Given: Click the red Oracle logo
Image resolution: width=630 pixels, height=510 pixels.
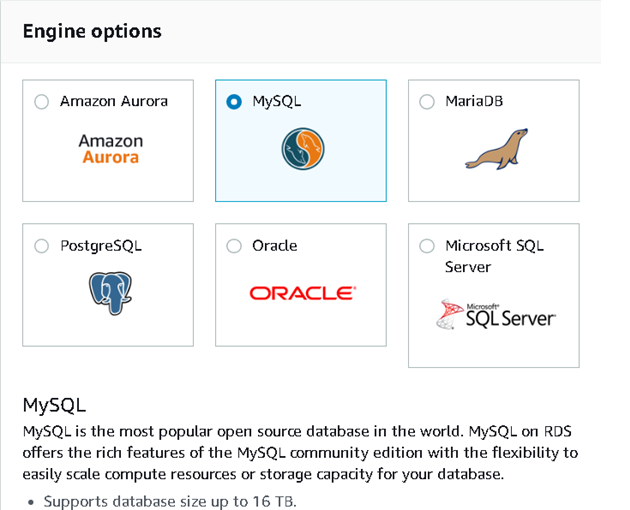Looking at the screenshot, I should [x=301, y=293].
